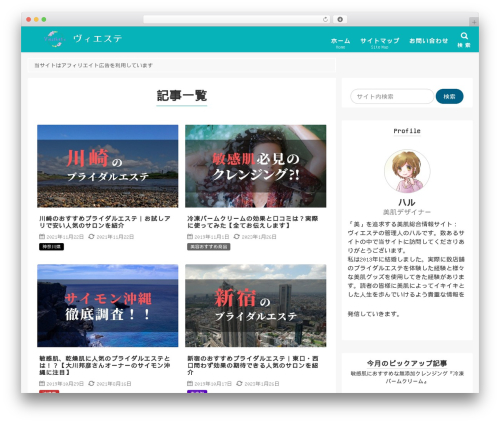The height and width of the screenshot is (423, 500).
Task: Click black category tag under 川崎 article
Action: coord(51,247)
